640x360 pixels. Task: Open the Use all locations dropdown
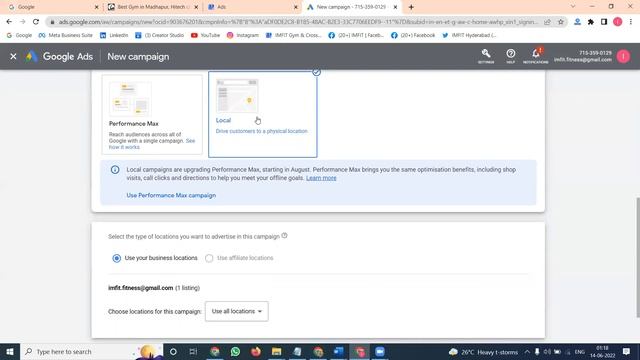(x=237, y=311)
